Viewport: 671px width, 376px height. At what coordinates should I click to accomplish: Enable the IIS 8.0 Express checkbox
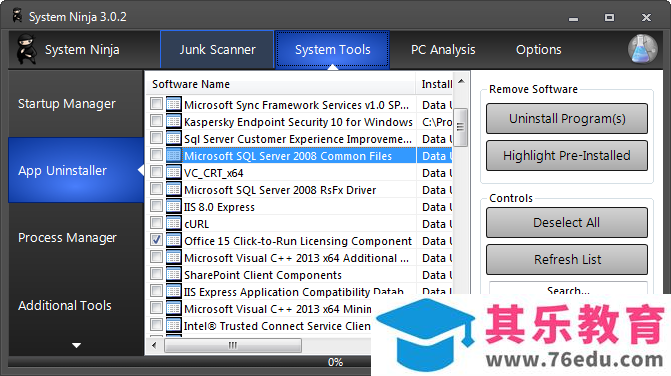(156, 206)
